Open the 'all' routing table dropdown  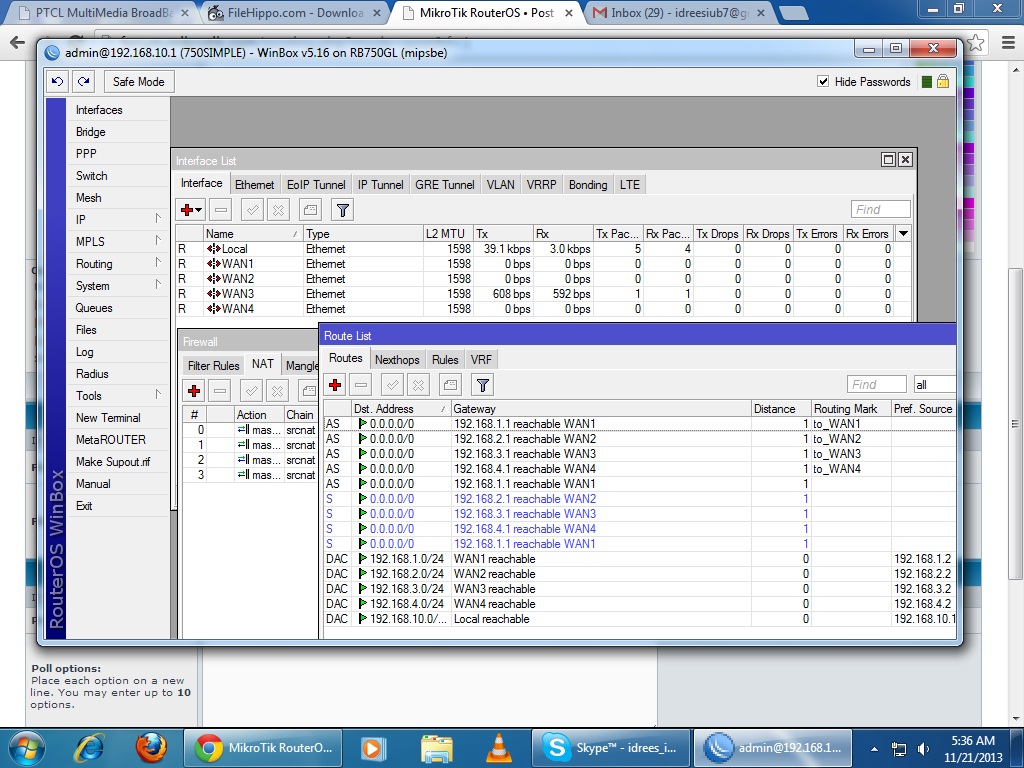point(934,385)
